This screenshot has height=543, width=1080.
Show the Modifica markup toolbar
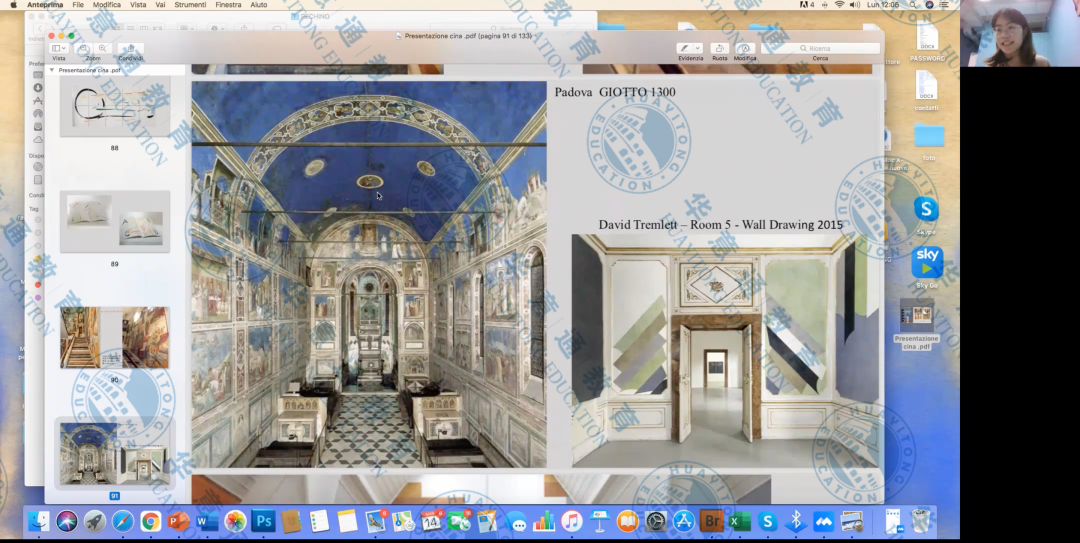[744, 48]
